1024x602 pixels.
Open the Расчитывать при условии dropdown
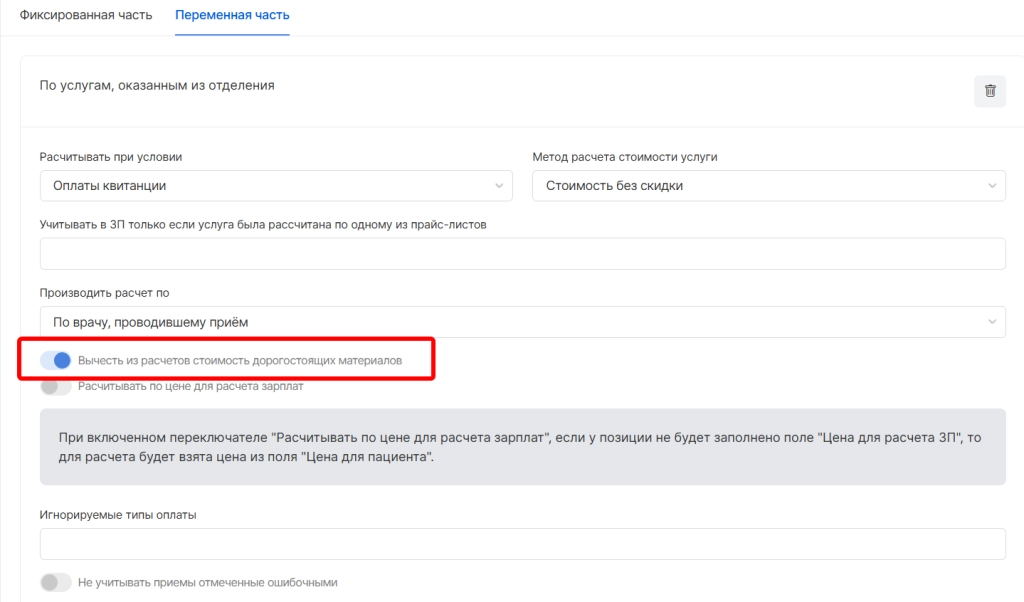pos(275,186)
